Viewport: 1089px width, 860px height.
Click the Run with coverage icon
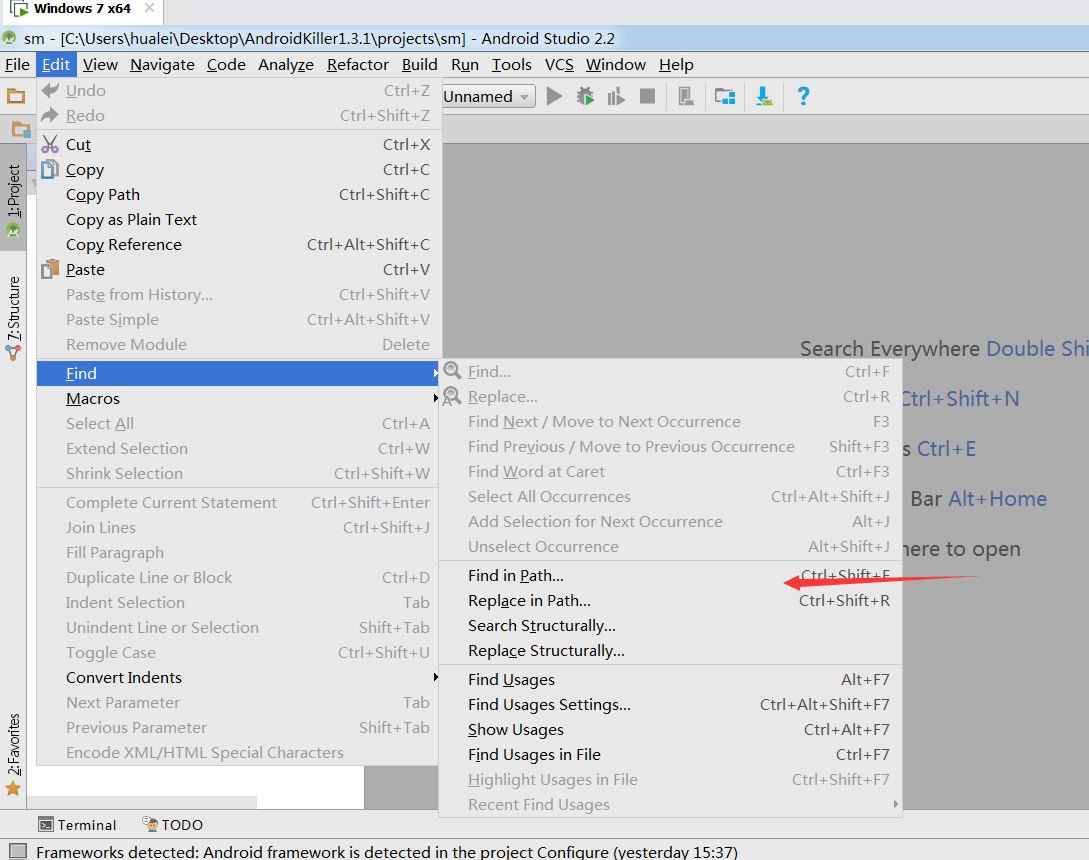click(x=616, y=96)
